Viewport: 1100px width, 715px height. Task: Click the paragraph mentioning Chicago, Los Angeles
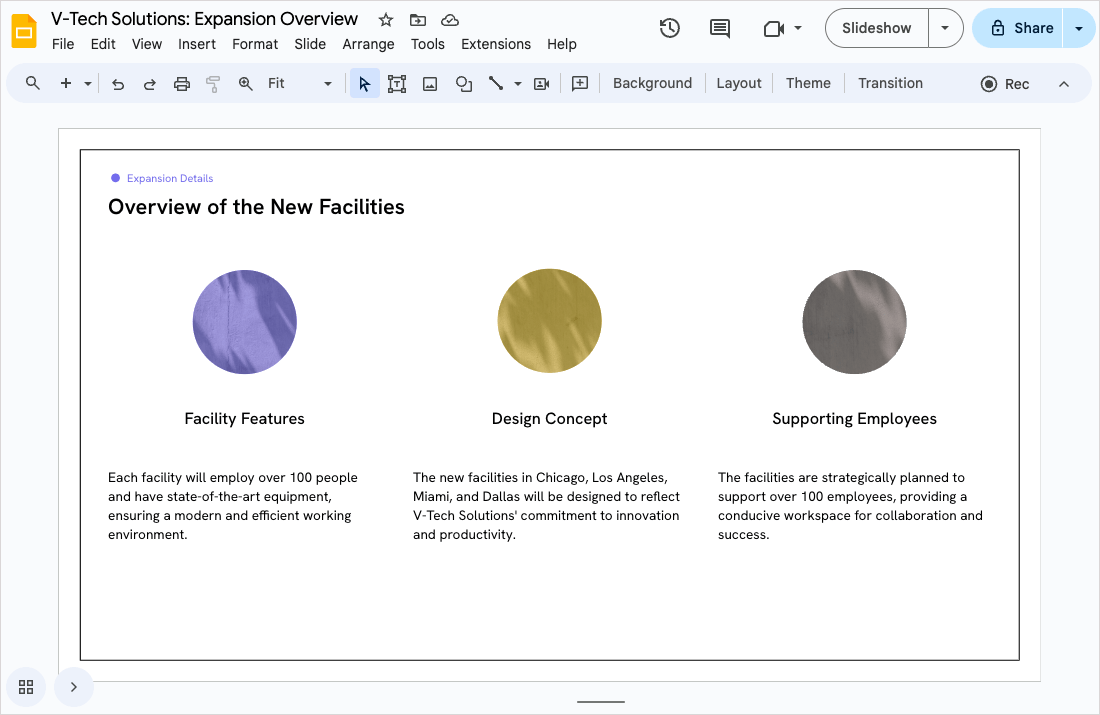pos(546,506)
